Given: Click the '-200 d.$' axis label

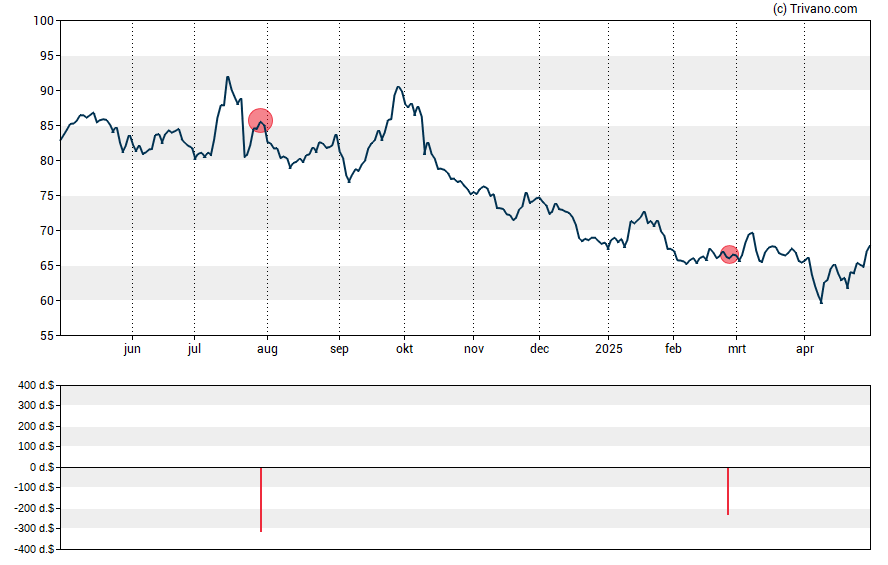Looking at the screenshot, I should pyautogui.click(x=34, y=508).
